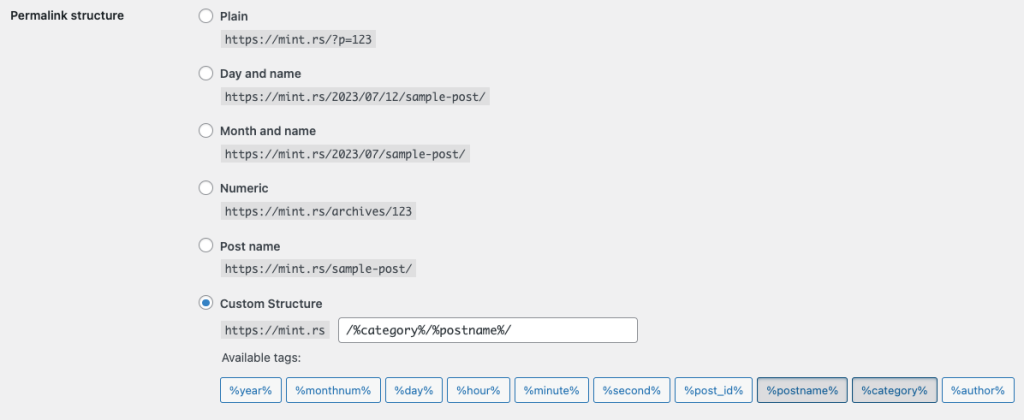
Task: Add the %hour% tag
Action: [x=479, y=390]
